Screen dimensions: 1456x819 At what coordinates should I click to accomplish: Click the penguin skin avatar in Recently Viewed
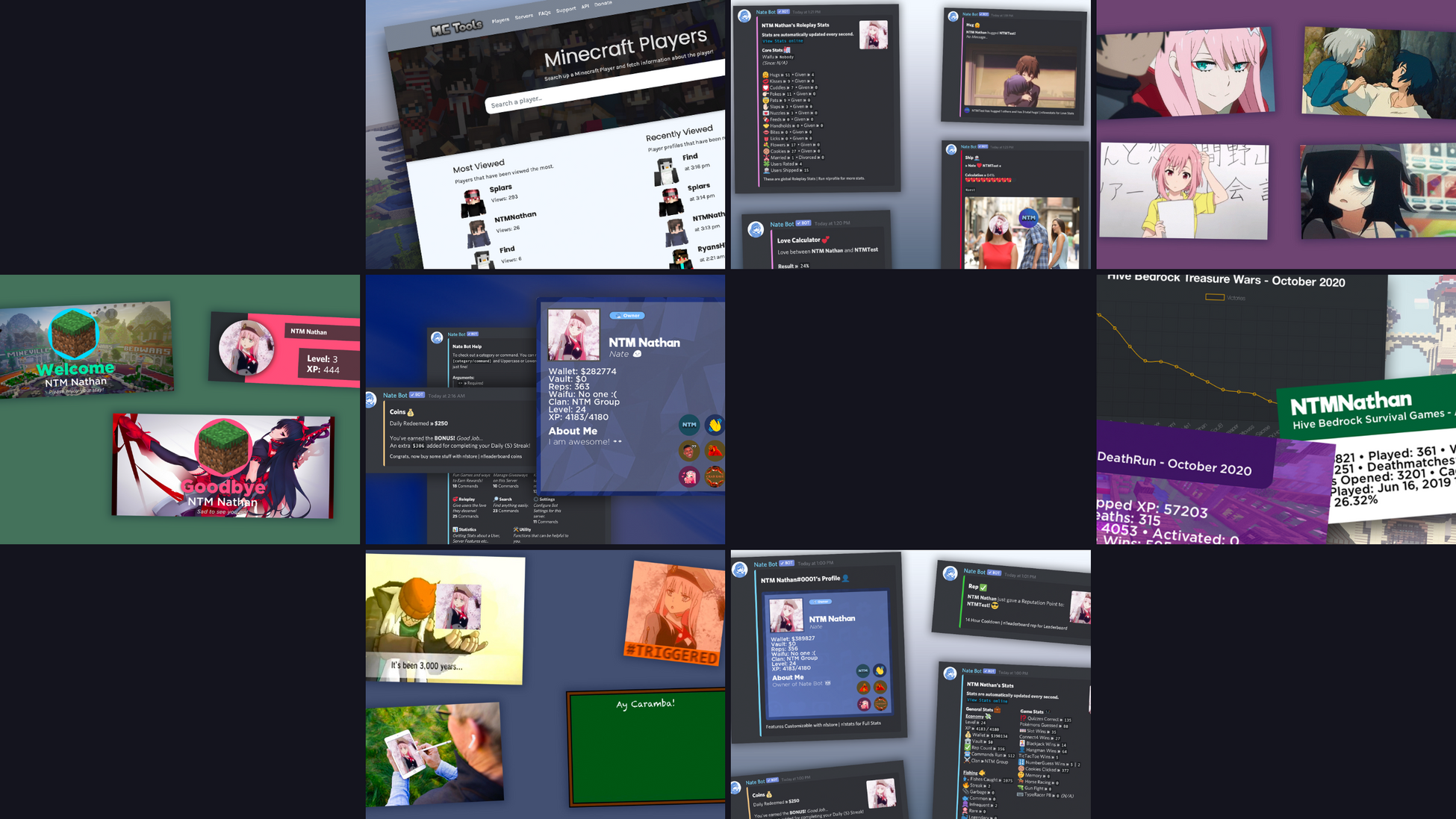pos(666,172)
